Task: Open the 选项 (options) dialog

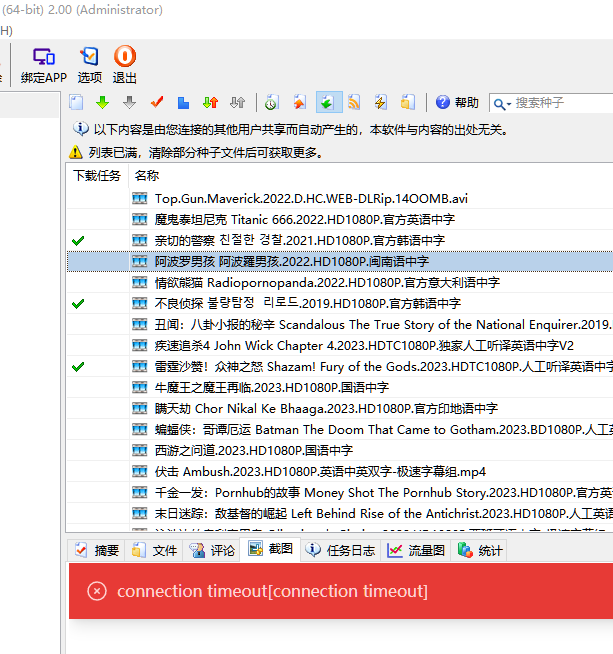Action: coord(90,65)
